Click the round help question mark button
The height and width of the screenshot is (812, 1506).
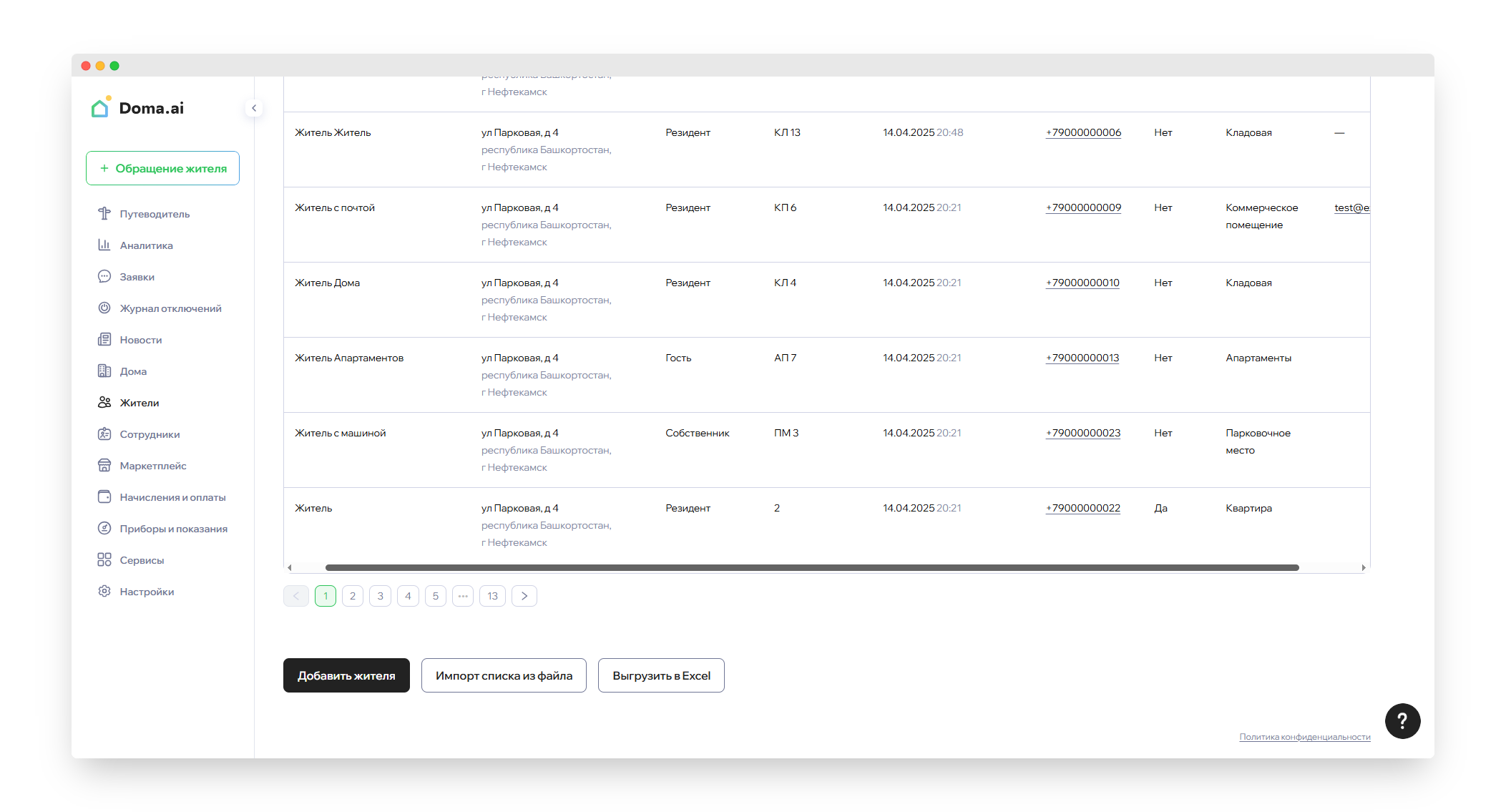point(1402,721)
